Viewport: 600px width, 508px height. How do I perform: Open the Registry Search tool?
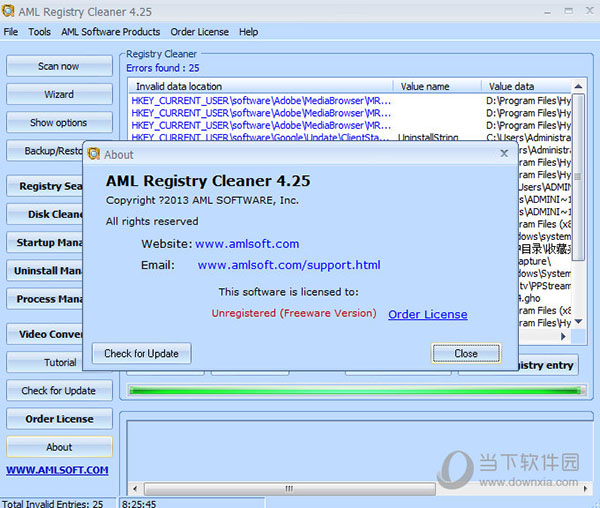[x=45, y=186]
